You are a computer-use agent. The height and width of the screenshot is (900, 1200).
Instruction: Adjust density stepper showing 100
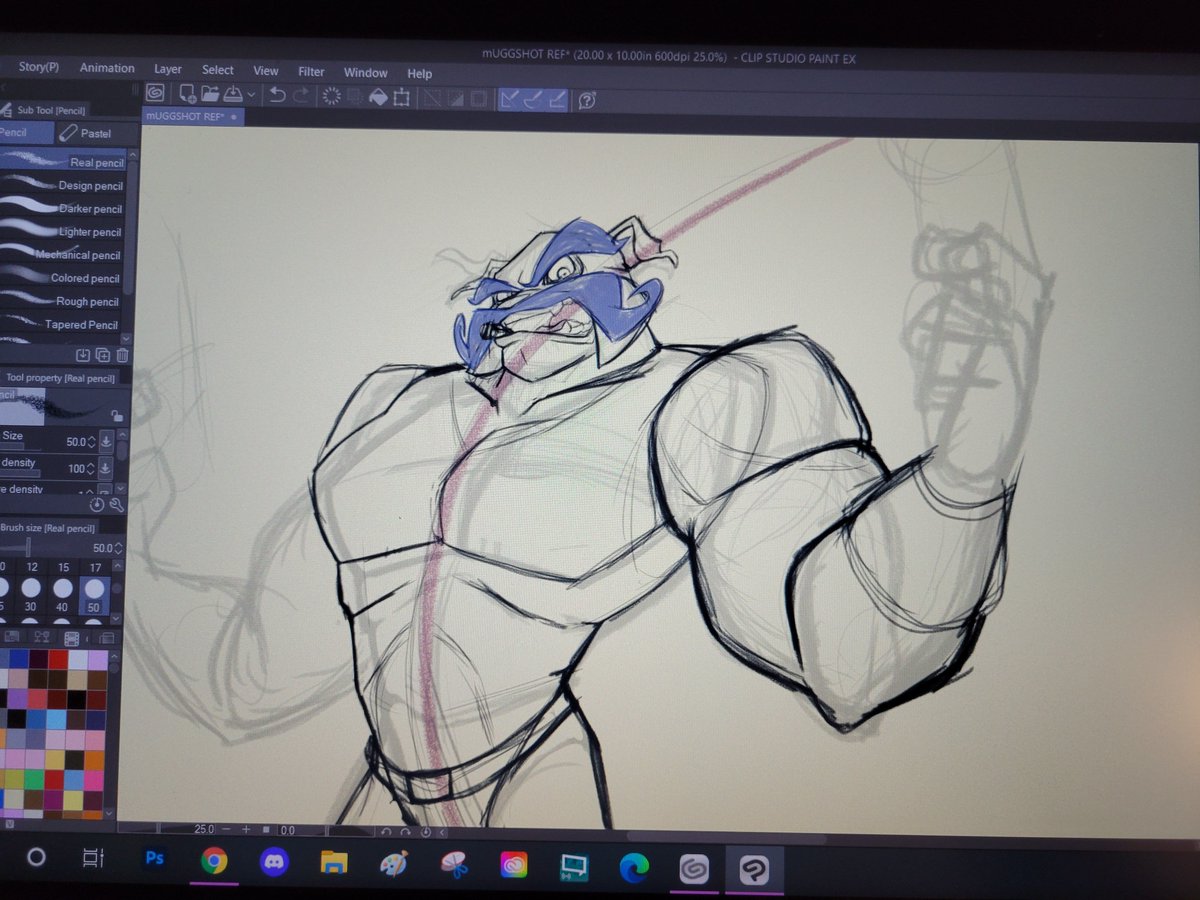point(92,468)
